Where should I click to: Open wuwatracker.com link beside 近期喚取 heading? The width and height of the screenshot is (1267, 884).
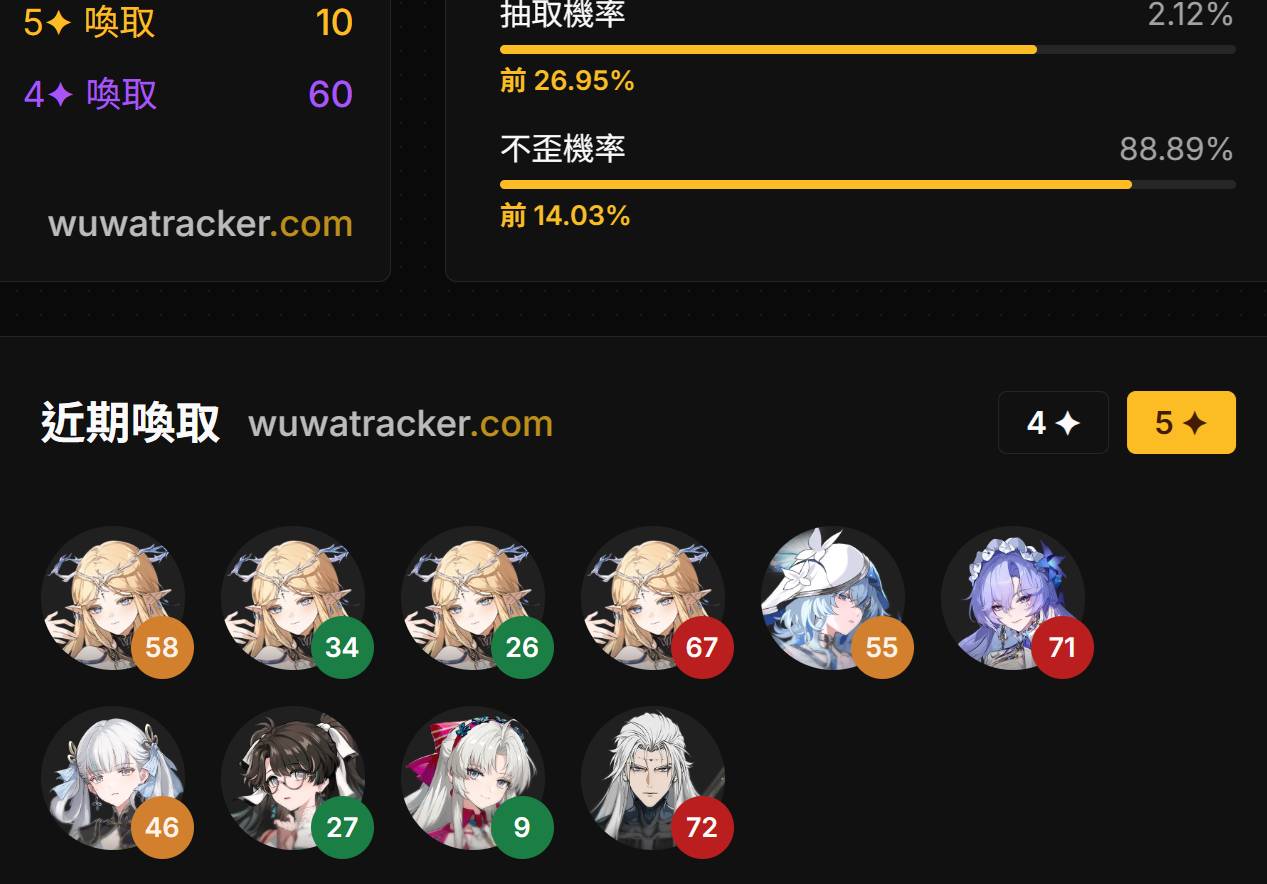coord(400,423)
